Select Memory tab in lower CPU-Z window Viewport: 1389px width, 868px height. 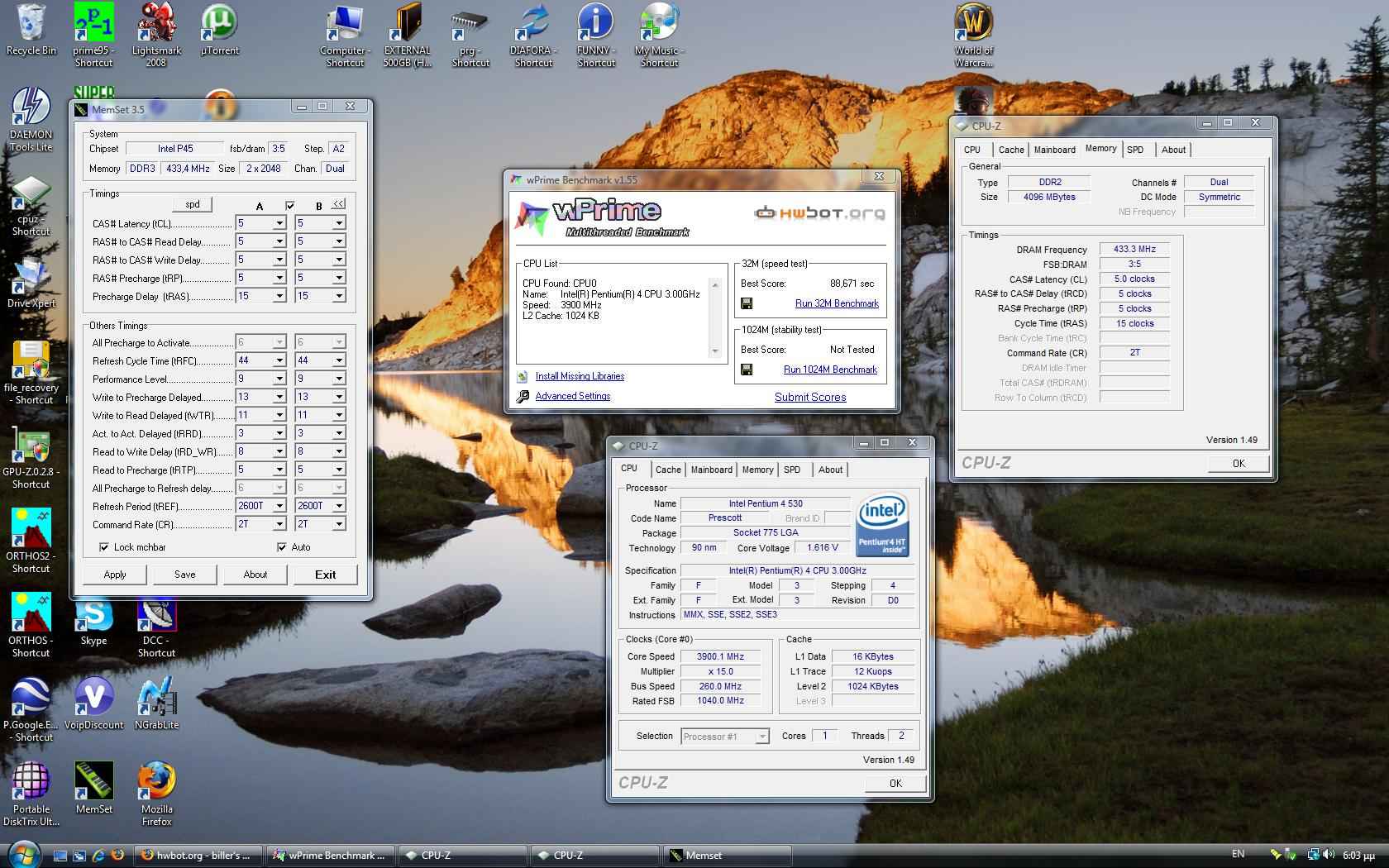(757, 470)
